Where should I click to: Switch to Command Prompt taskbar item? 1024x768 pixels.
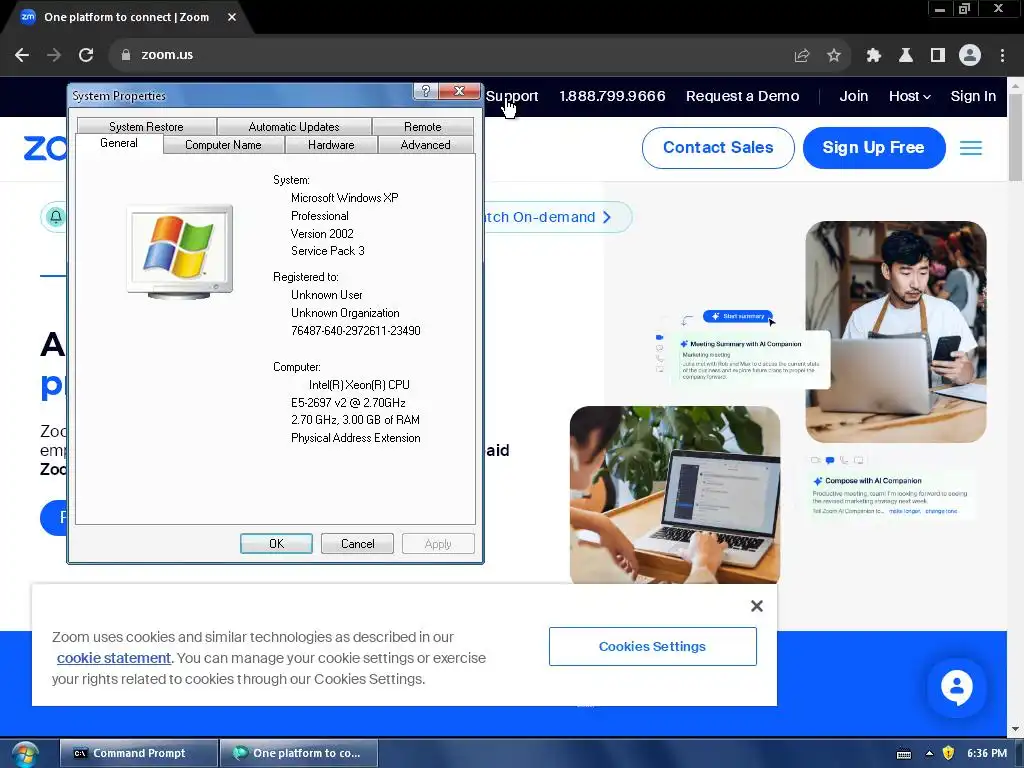pos(138,753)
